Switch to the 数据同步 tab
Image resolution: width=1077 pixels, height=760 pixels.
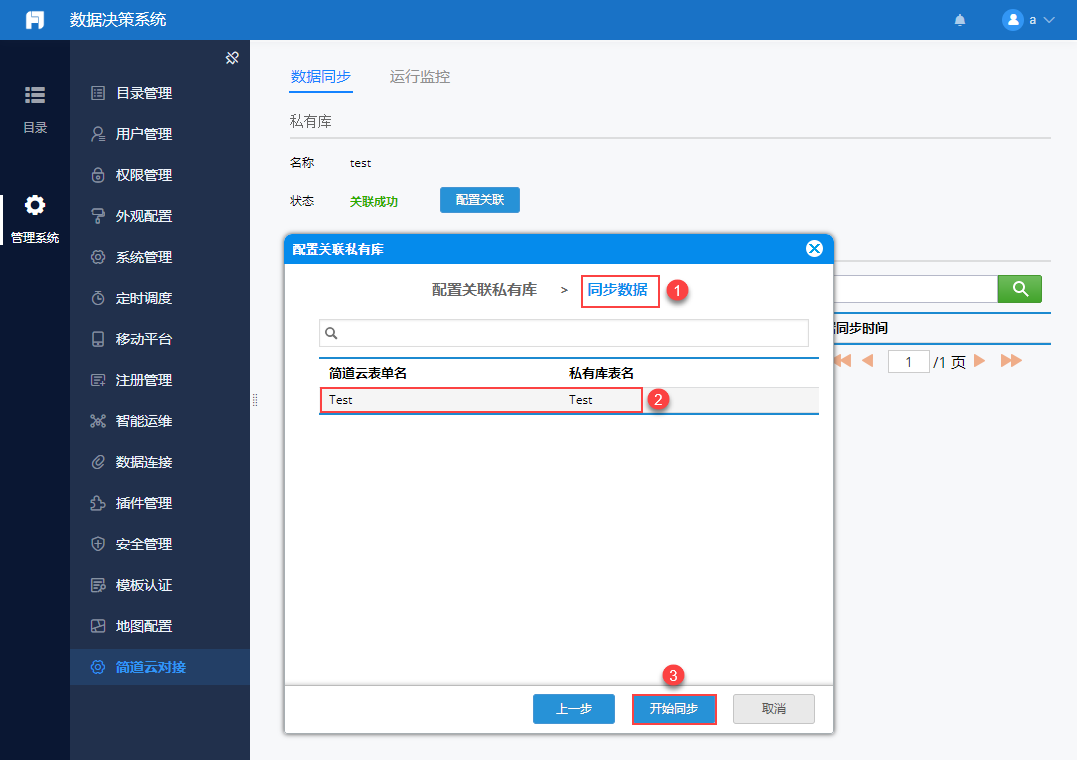pyautogui.click(x=321, y=77)
